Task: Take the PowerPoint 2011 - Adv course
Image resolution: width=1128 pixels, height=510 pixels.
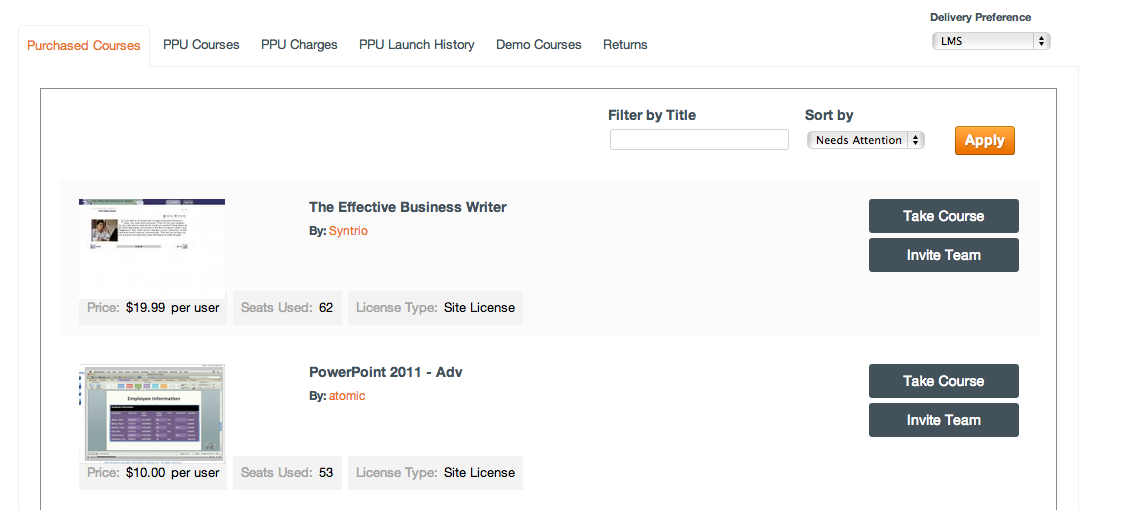Action: click(x=943, y=381)
